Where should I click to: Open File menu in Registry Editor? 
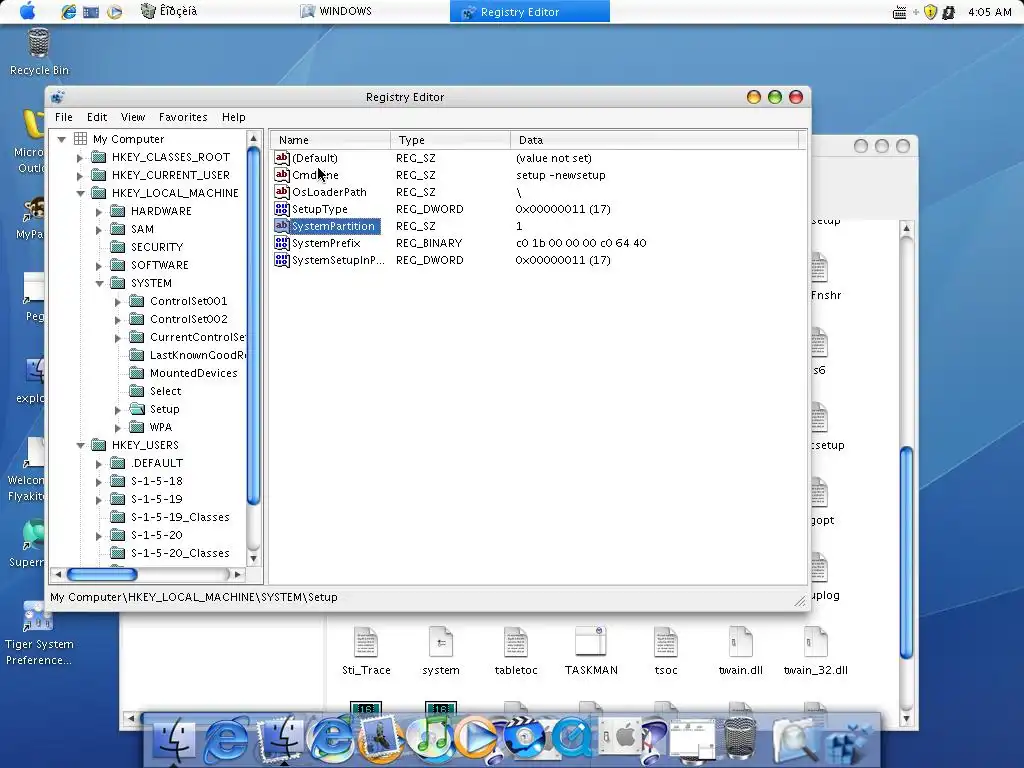(63, 117)
